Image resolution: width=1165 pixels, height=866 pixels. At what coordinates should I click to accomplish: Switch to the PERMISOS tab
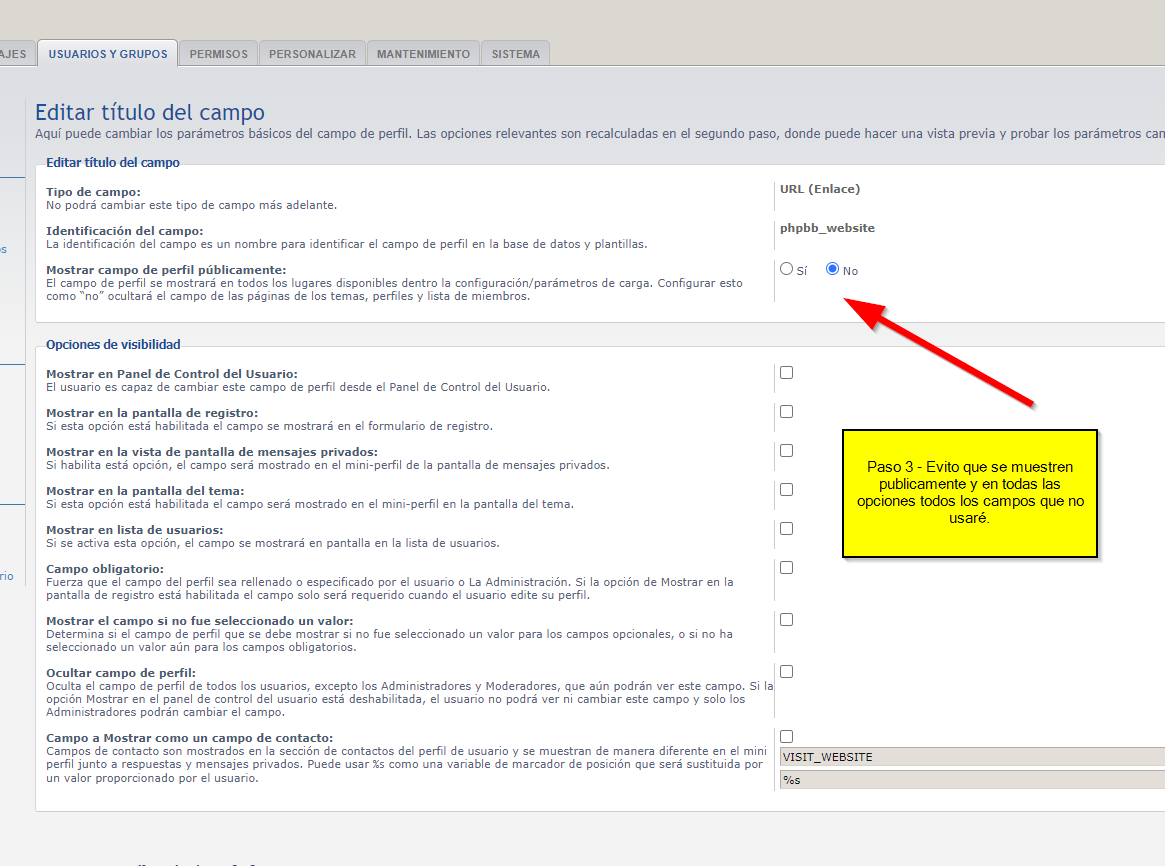click(218, 54)
